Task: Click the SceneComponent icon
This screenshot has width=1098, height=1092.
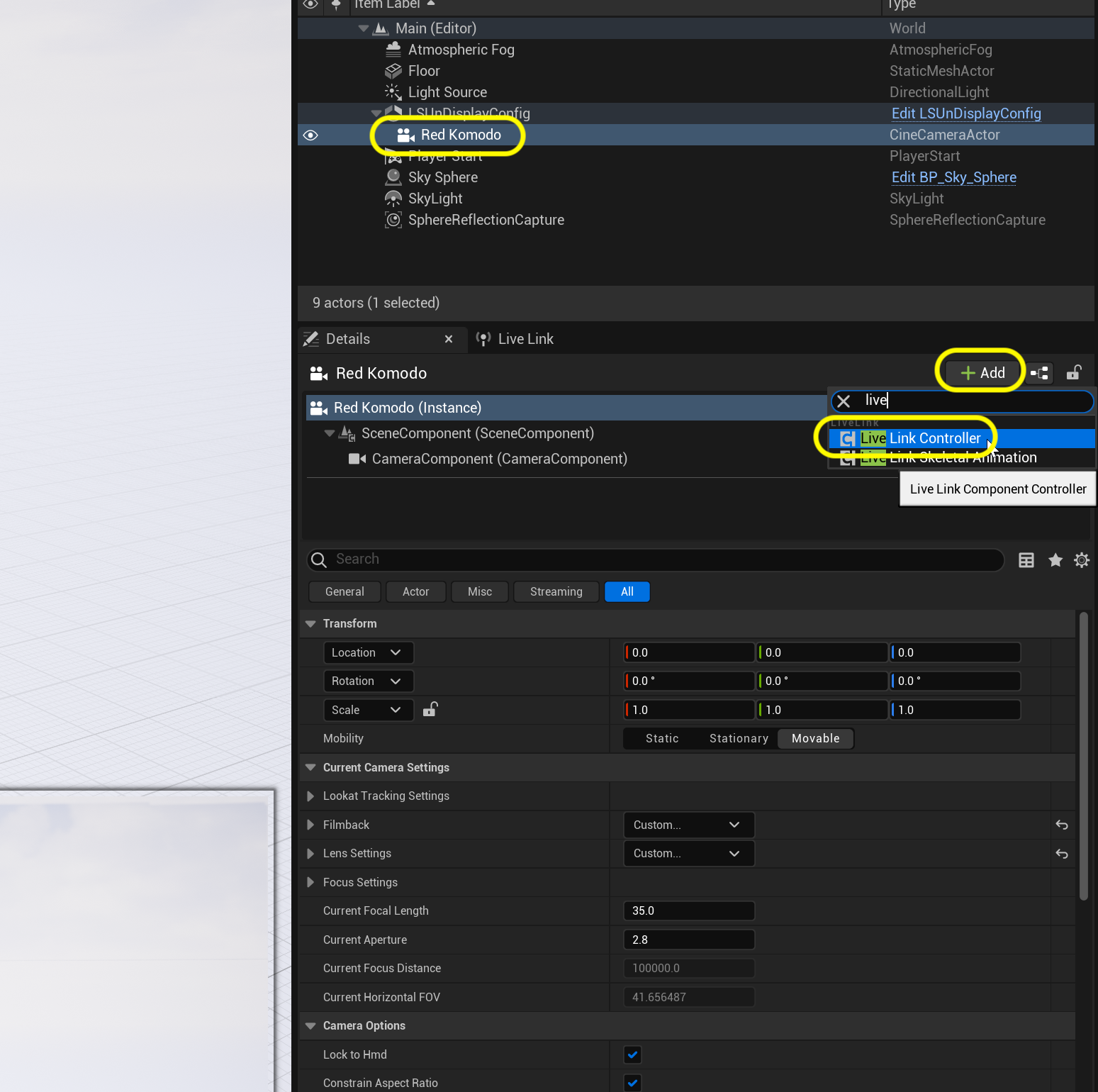Action: coord(347,433)
